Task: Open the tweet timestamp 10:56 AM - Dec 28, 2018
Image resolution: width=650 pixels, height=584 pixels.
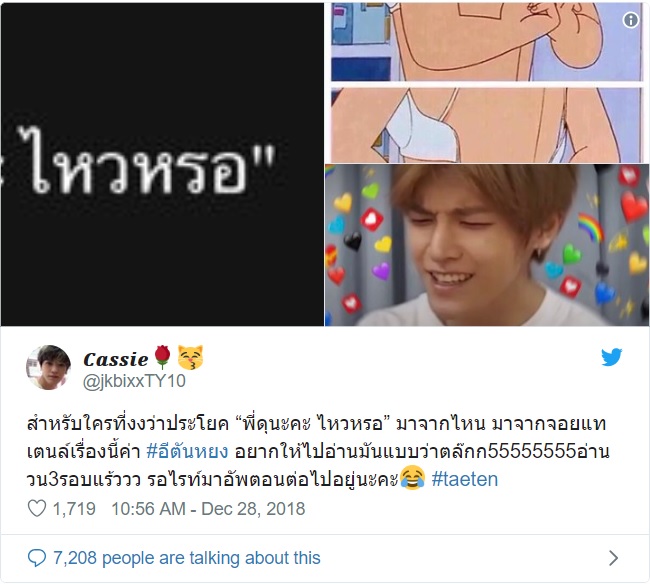Action: [208, 509]
